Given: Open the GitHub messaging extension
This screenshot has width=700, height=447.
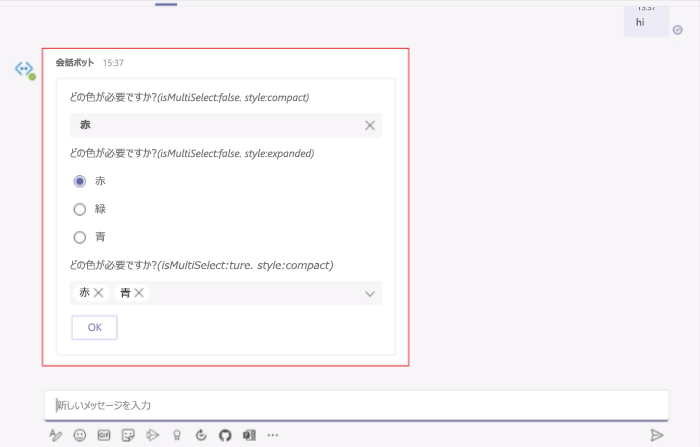Looking at the screenshot, I should (x=225, y=435).
